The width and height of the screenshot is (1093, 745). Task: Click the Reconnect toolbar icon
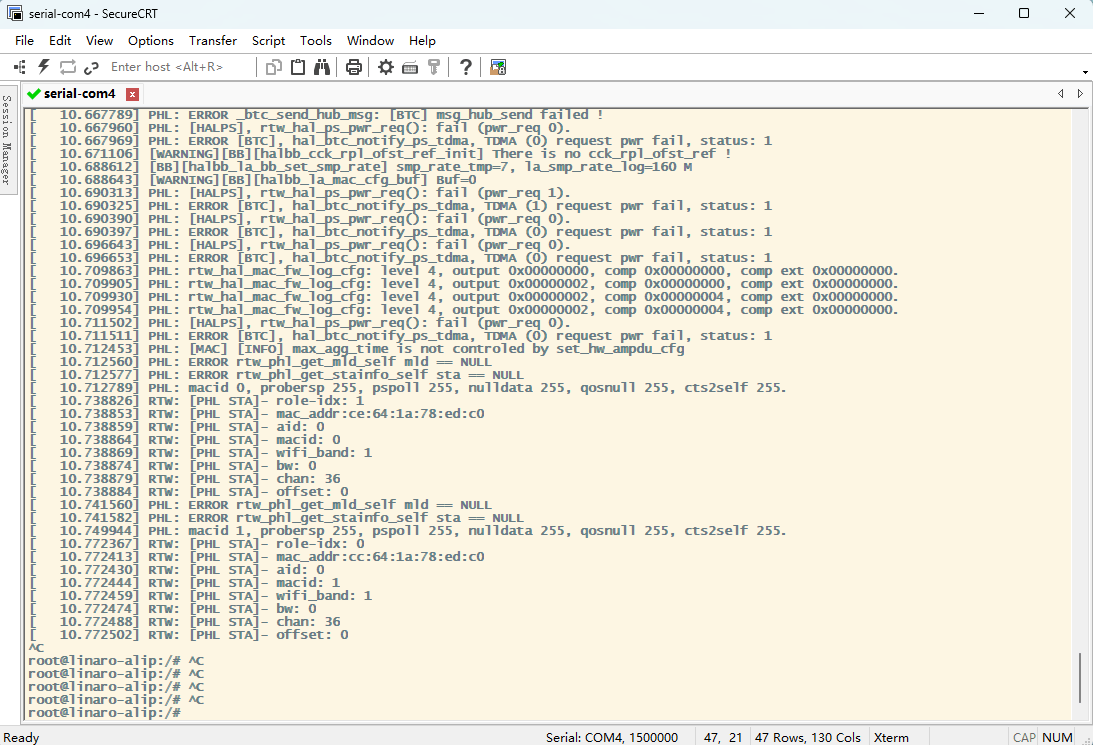click(68, 67)
